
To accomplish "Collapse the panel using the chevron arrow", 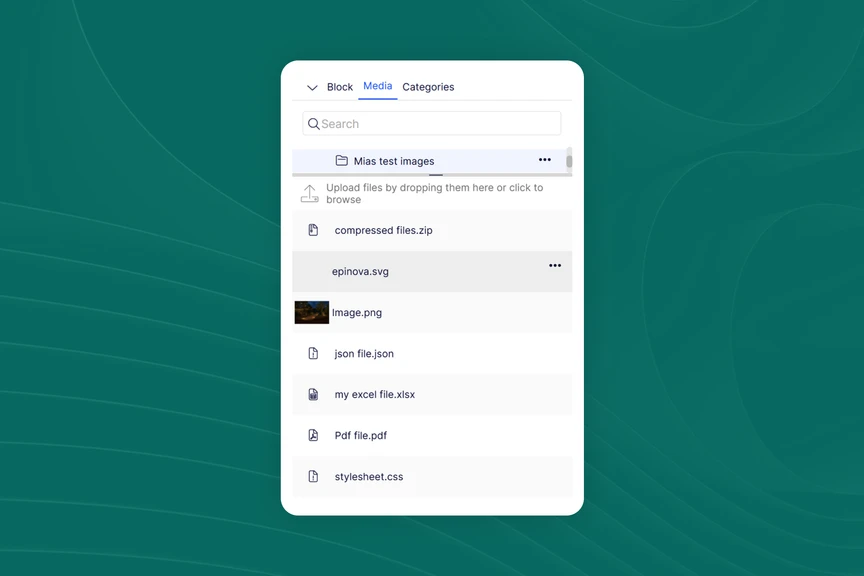I will [x=312, y=88].
